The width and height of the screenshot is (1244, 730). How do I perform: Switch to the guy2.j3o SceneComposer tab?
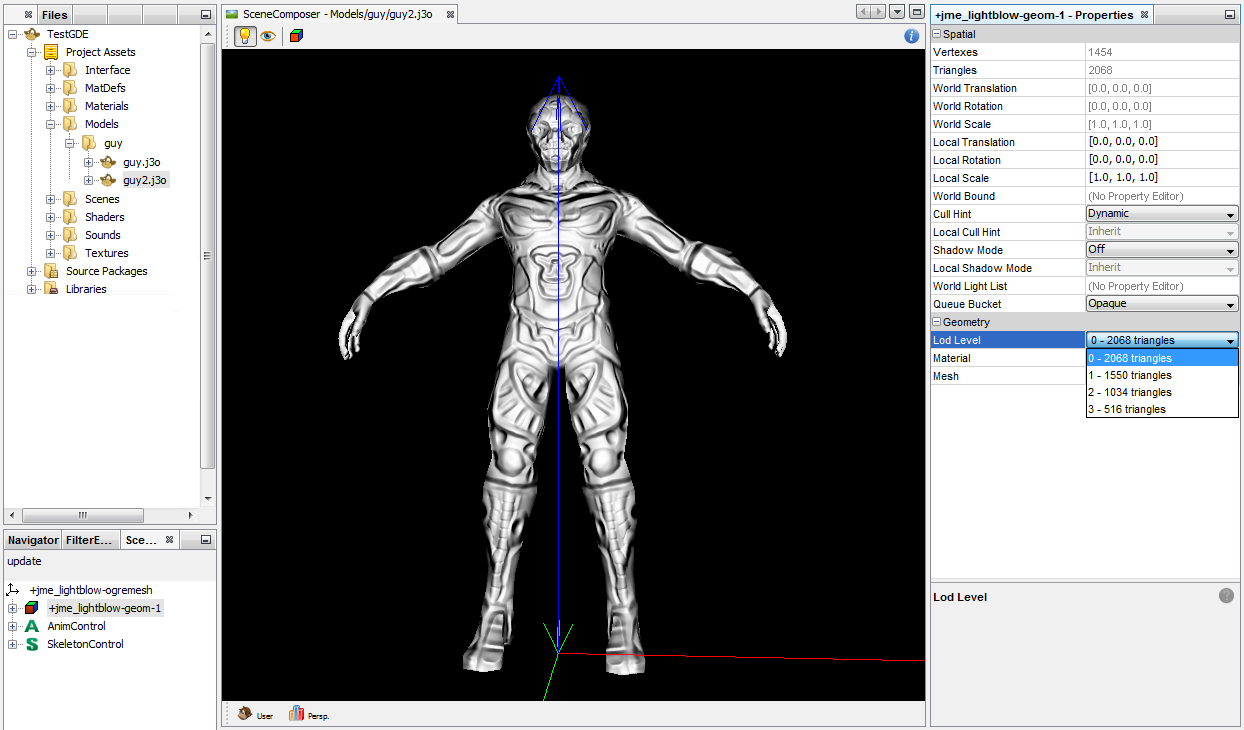click(x=335, y=15)
